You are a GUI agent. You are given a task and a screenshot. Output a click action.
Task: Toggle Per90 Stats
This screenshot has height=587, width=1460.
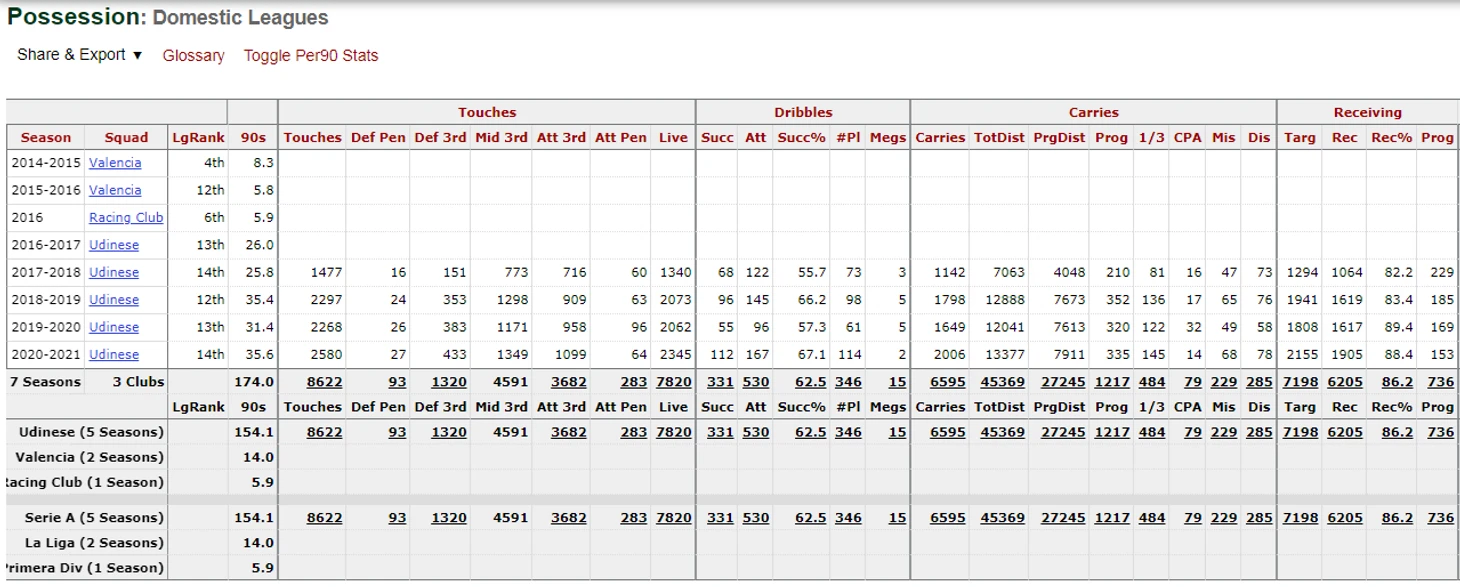[311, 56]
